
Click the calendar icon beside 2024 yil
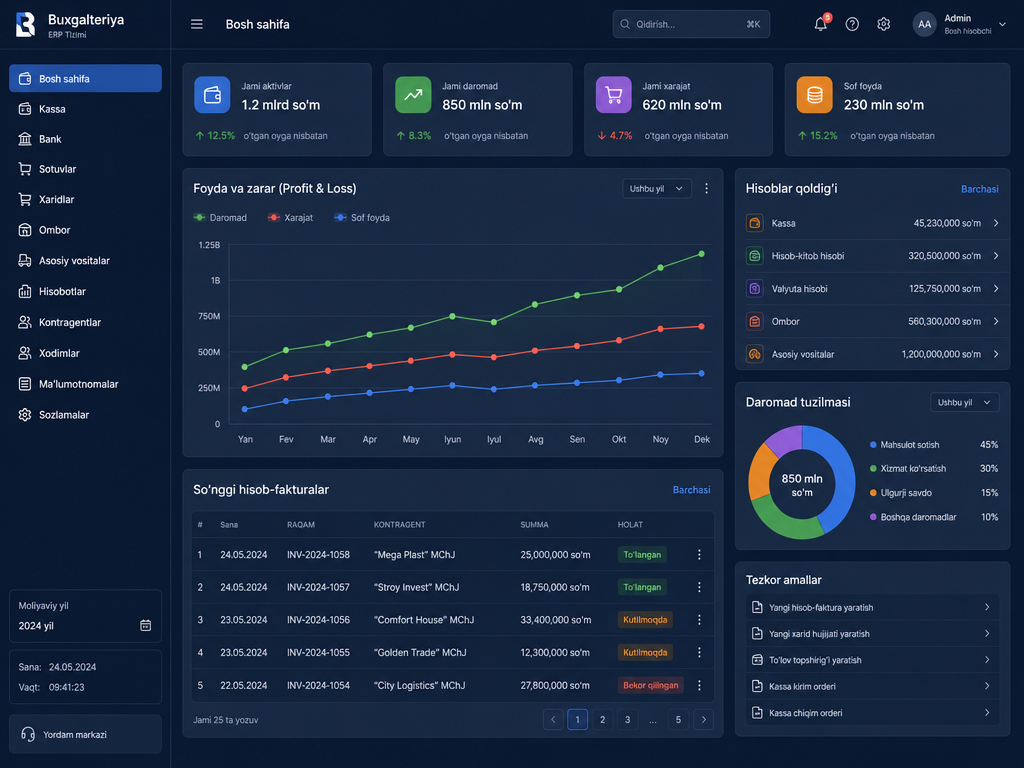pyautogui.click(x=146, y=626)
